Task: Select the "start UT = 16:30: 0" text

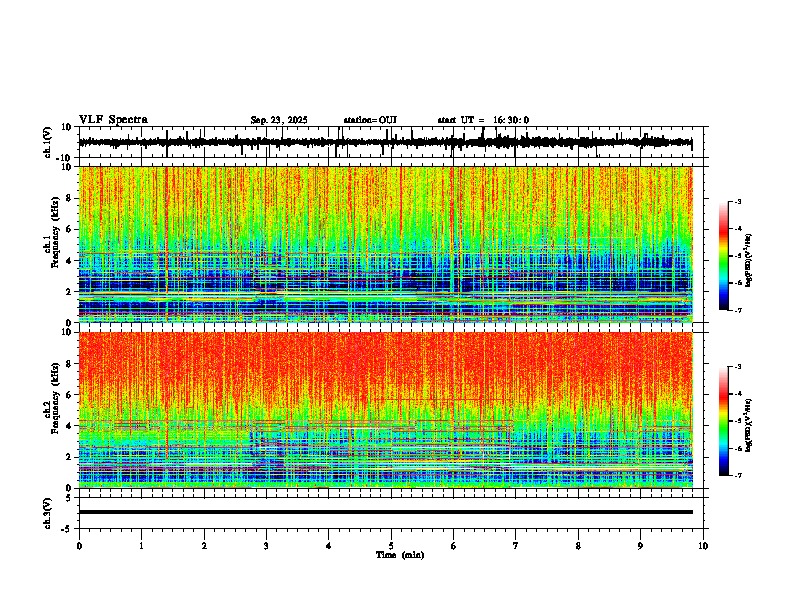Action: (x=483, y=120)
